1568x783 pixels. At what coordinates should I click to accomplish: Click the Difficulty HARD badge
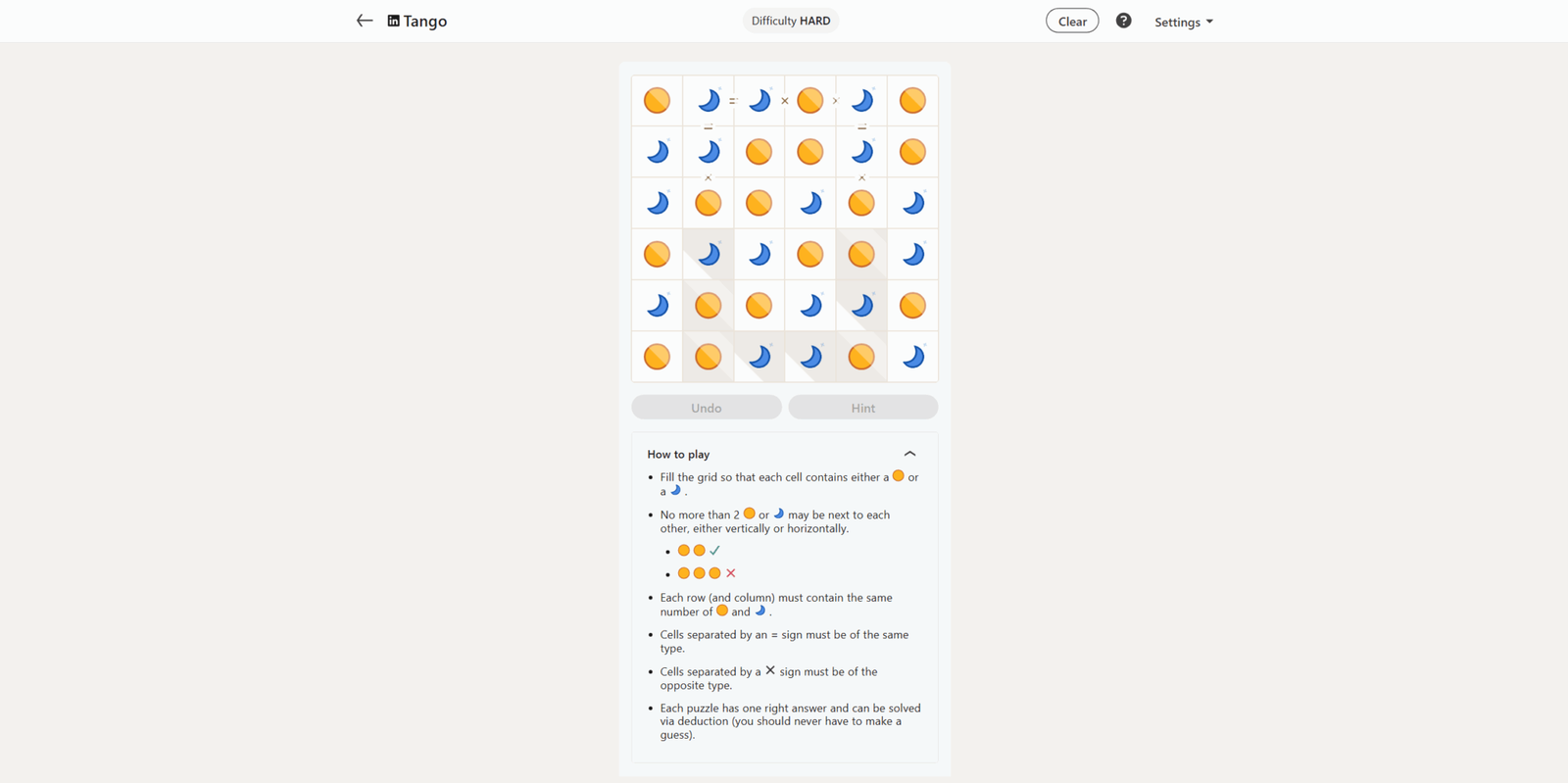(791, 21)
